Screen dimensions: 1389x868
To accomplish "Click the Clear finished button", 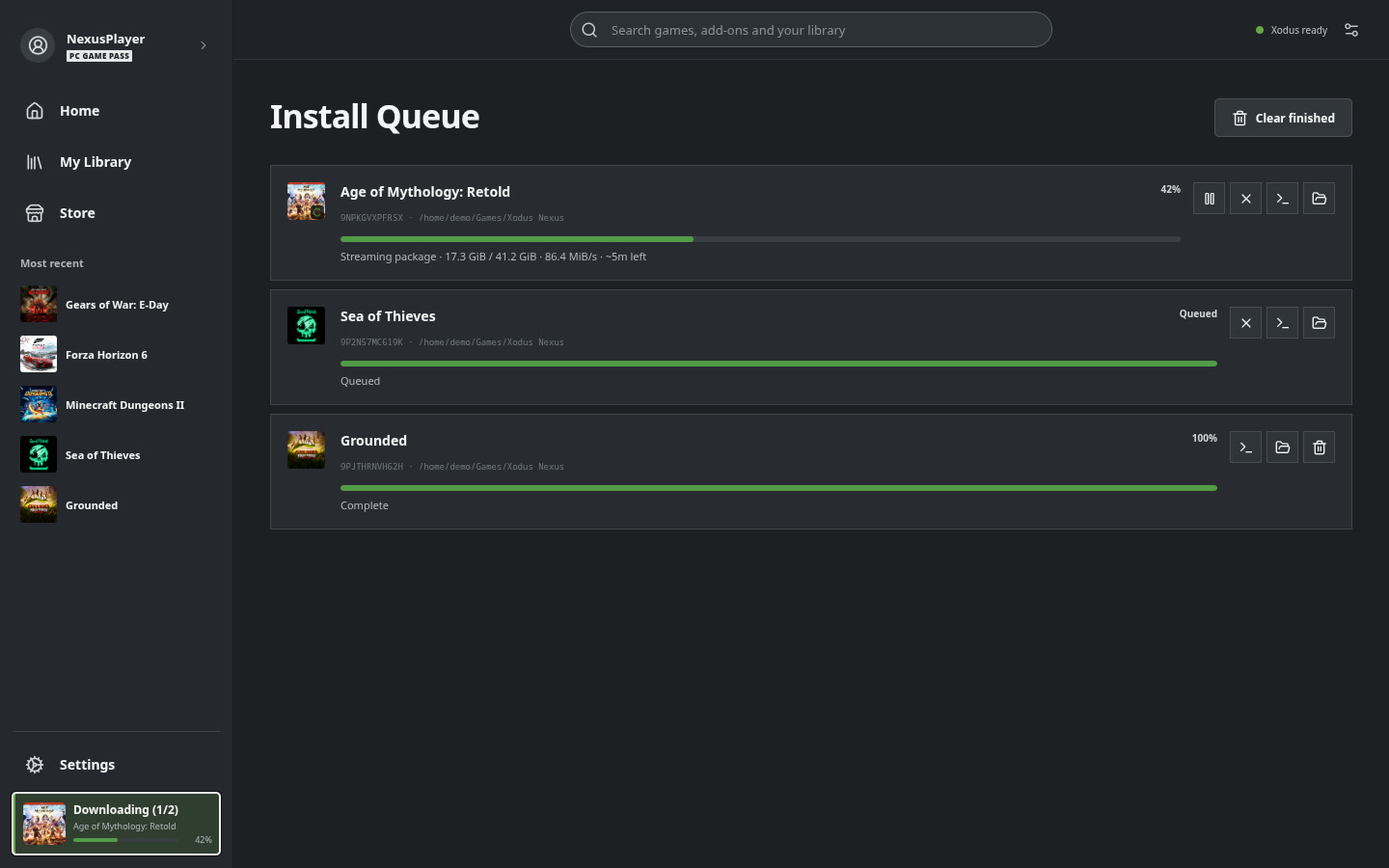I will (x=1283, y=118).
